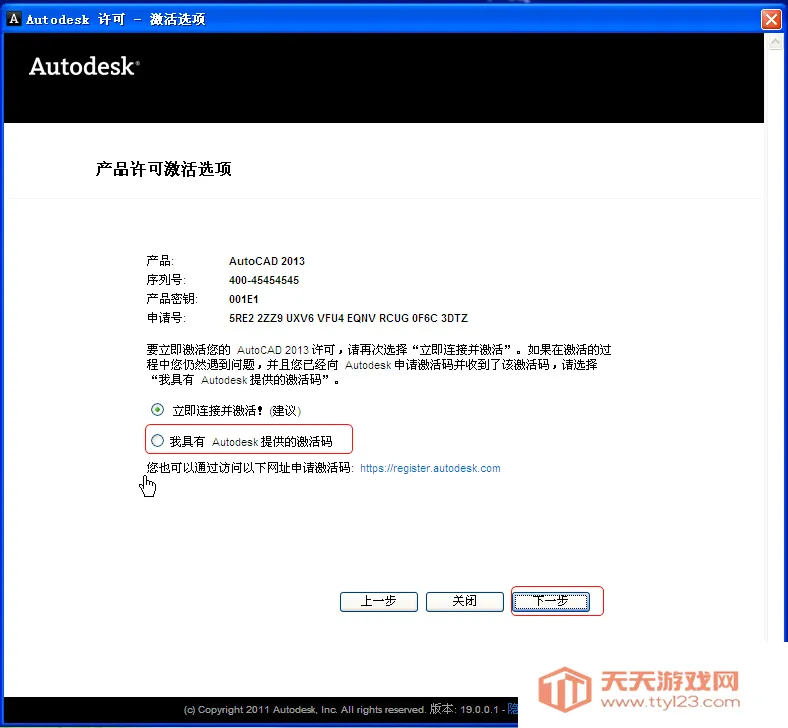
Task: Click the Autodesk A icon in title bar
Action: pos(14,19)
